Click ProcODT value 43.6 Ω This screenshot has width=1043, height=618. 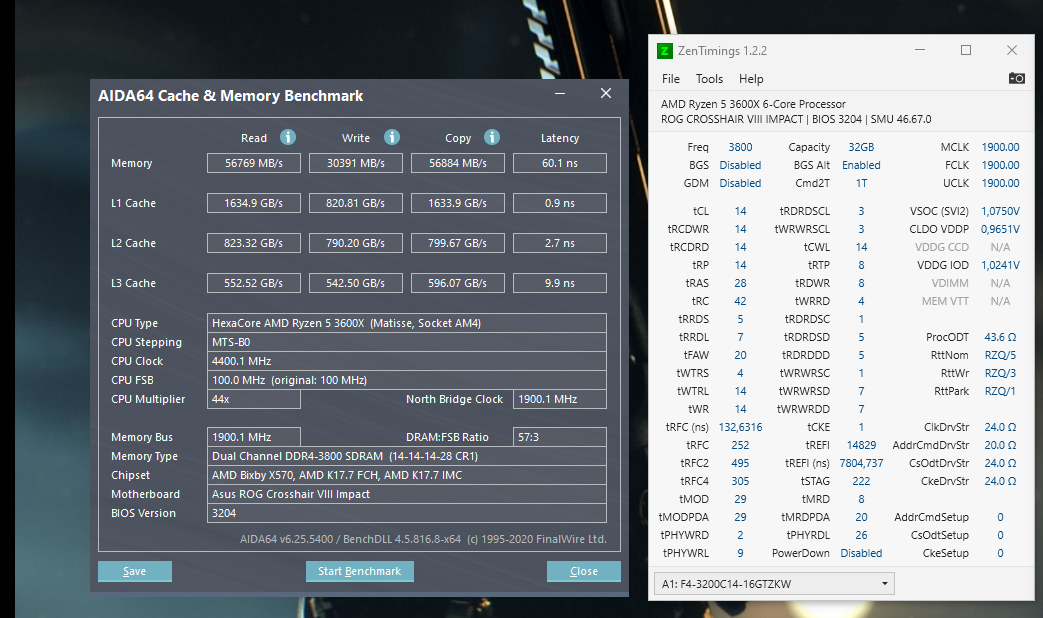(1000, 337)
